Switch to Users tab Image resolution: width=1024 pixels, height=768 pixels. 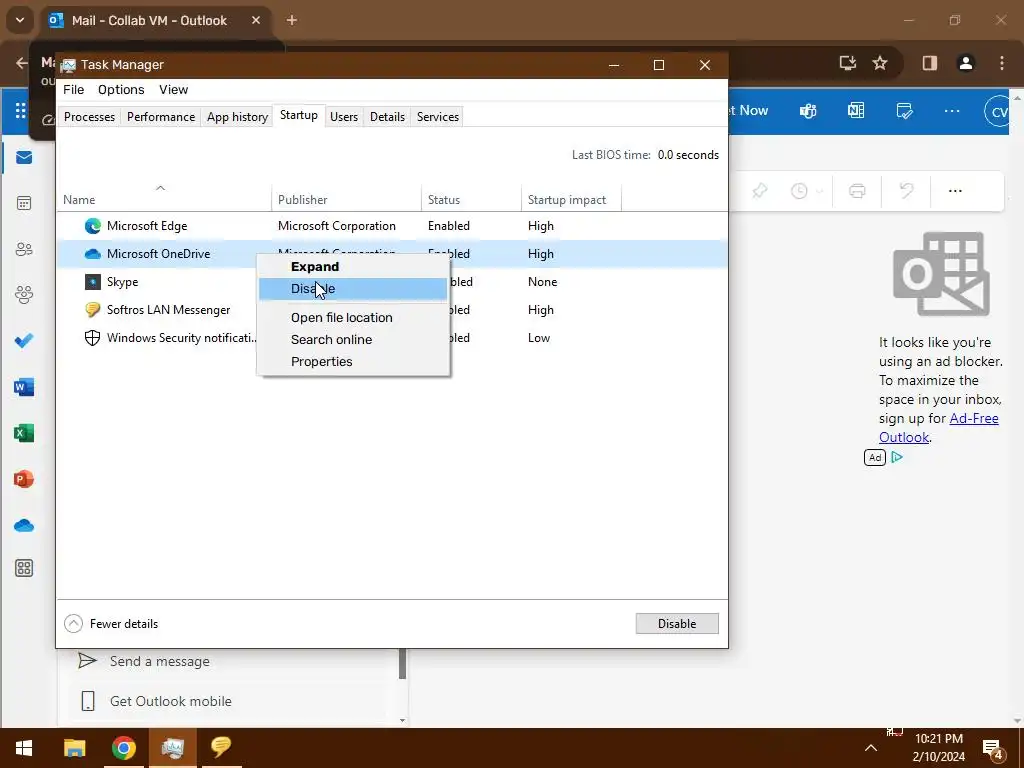(344, 117)
